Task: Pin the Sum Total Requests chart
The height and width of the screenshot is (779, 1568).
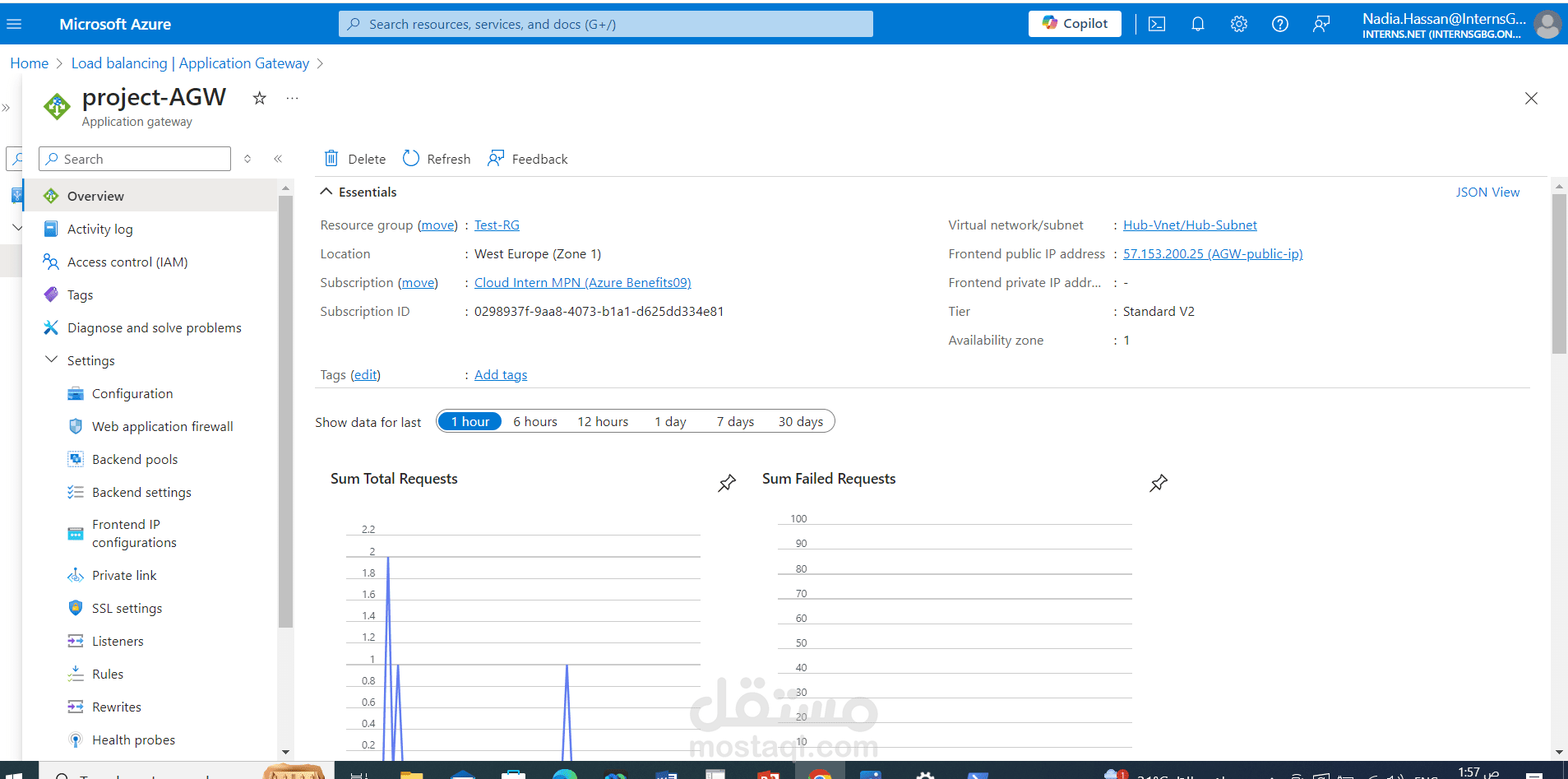Action: pos(727,483)
